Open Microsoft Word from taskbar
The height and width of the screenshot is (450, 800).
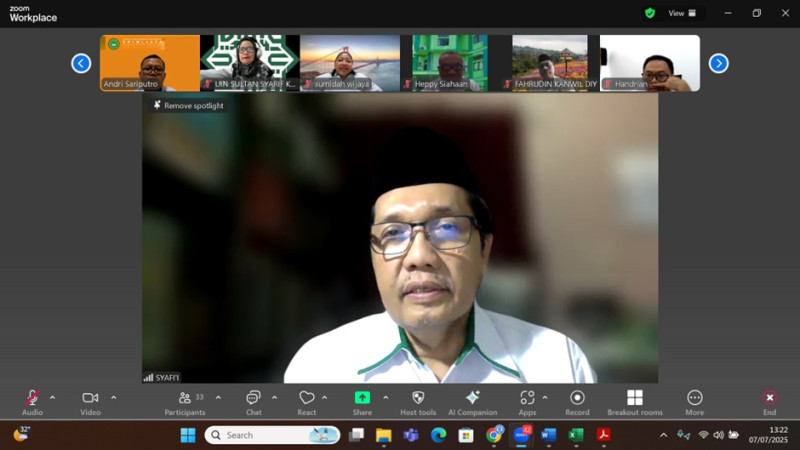tap(548, 435)
